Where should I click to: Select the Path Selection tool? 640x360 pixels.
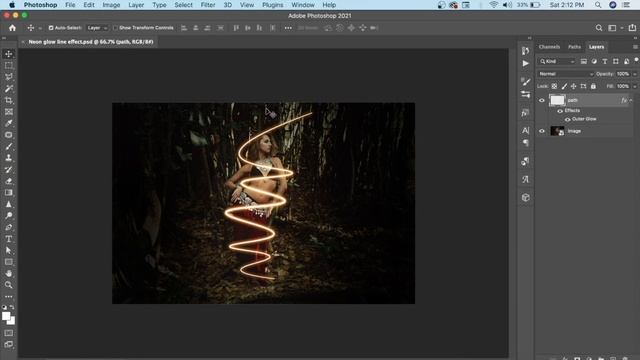(x=9, y=250)
